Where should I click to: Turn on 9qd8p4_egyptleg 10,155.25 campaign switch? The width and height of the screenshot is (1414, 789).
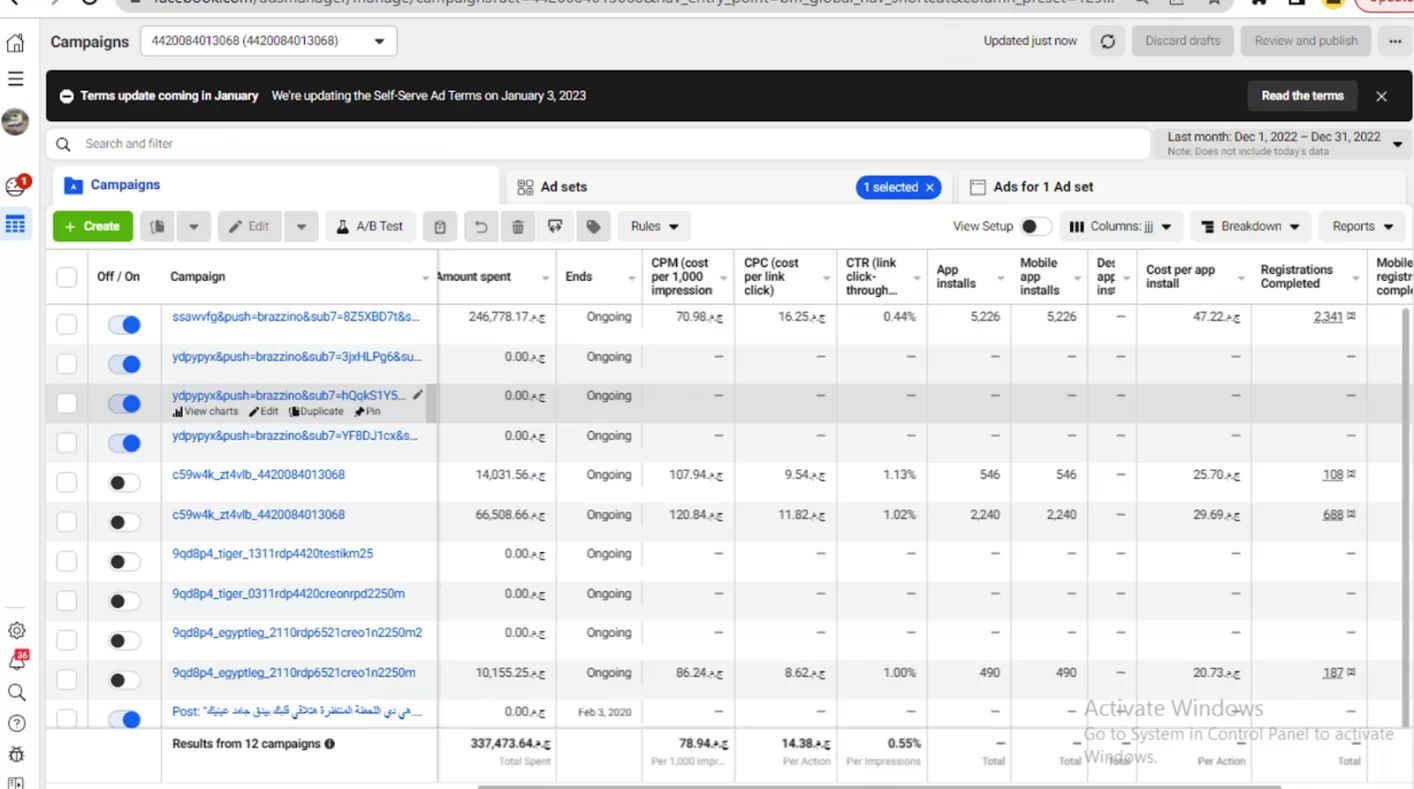coord(124,680)
